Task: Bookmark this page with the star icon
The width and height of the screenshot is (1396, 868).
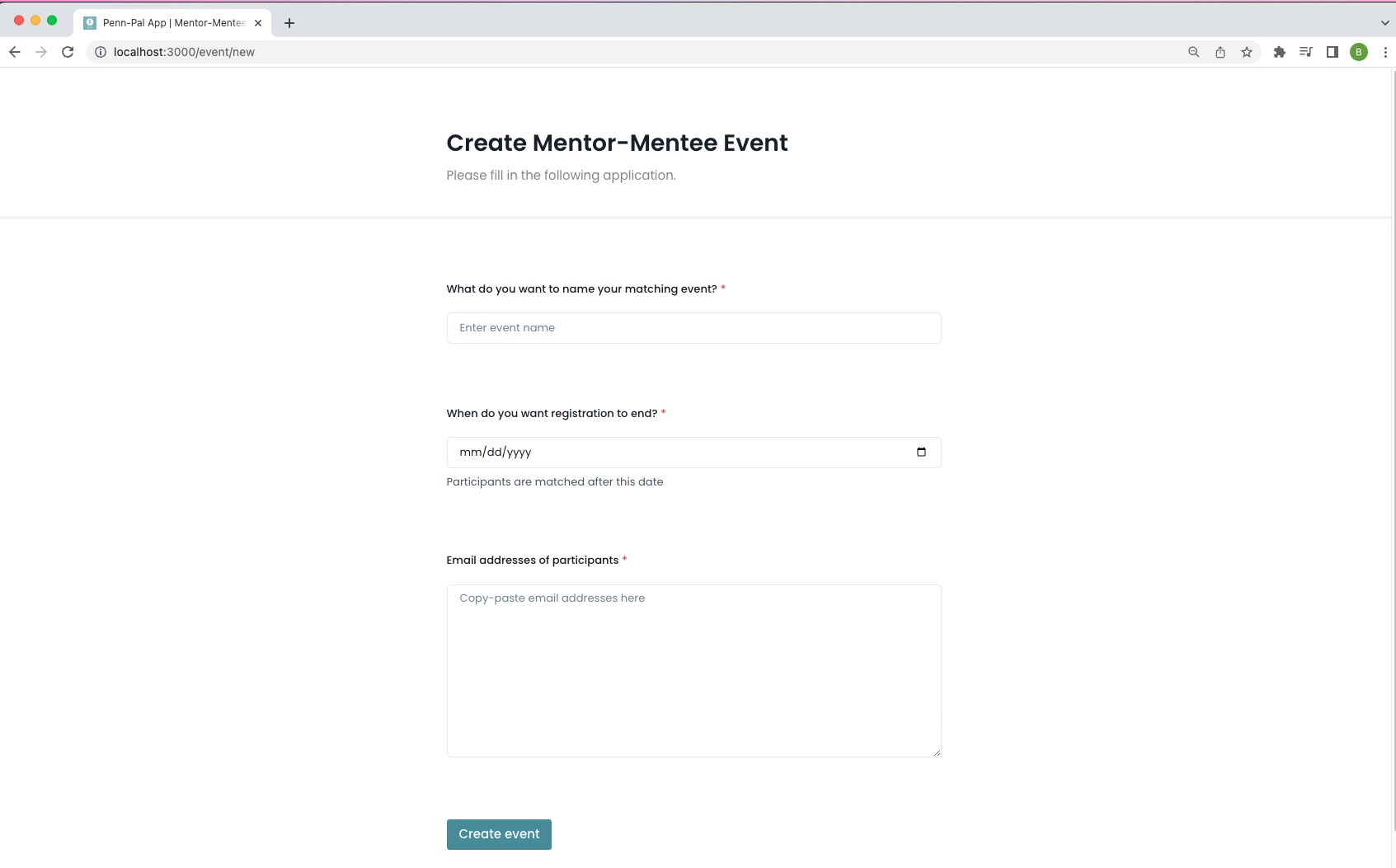Action: (x=1247, y=52)
